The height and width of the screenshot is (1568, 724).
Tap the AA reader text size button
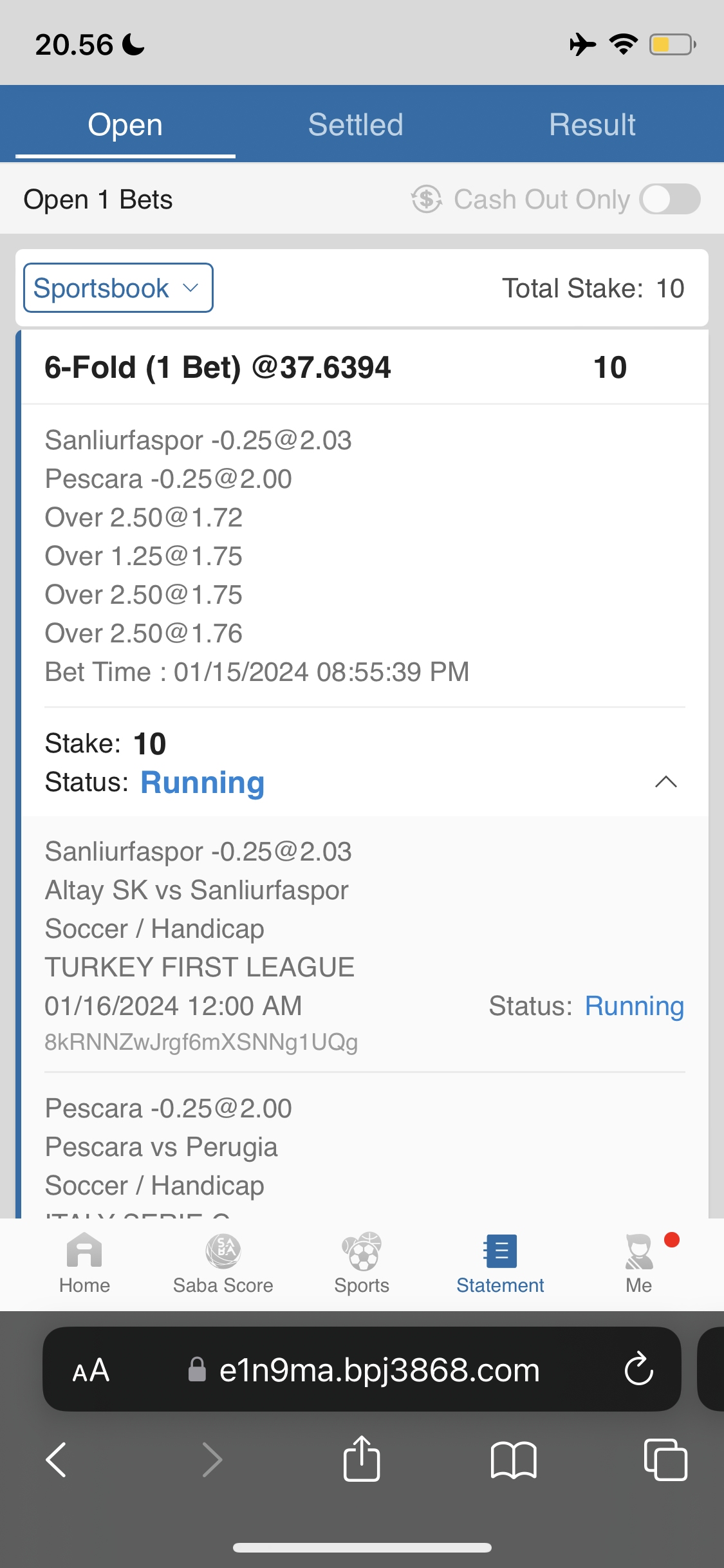(x=91, y=1370)
